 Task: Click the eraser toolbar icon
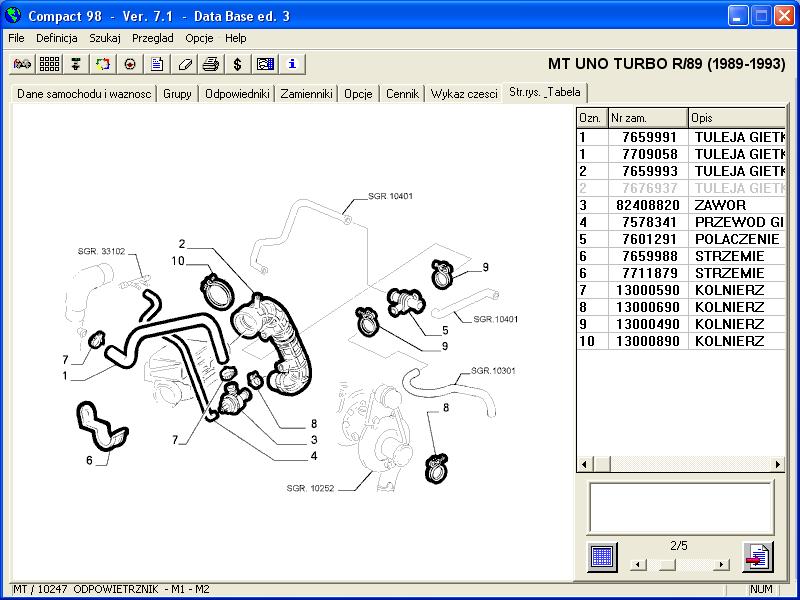click(x=184, y=64)
